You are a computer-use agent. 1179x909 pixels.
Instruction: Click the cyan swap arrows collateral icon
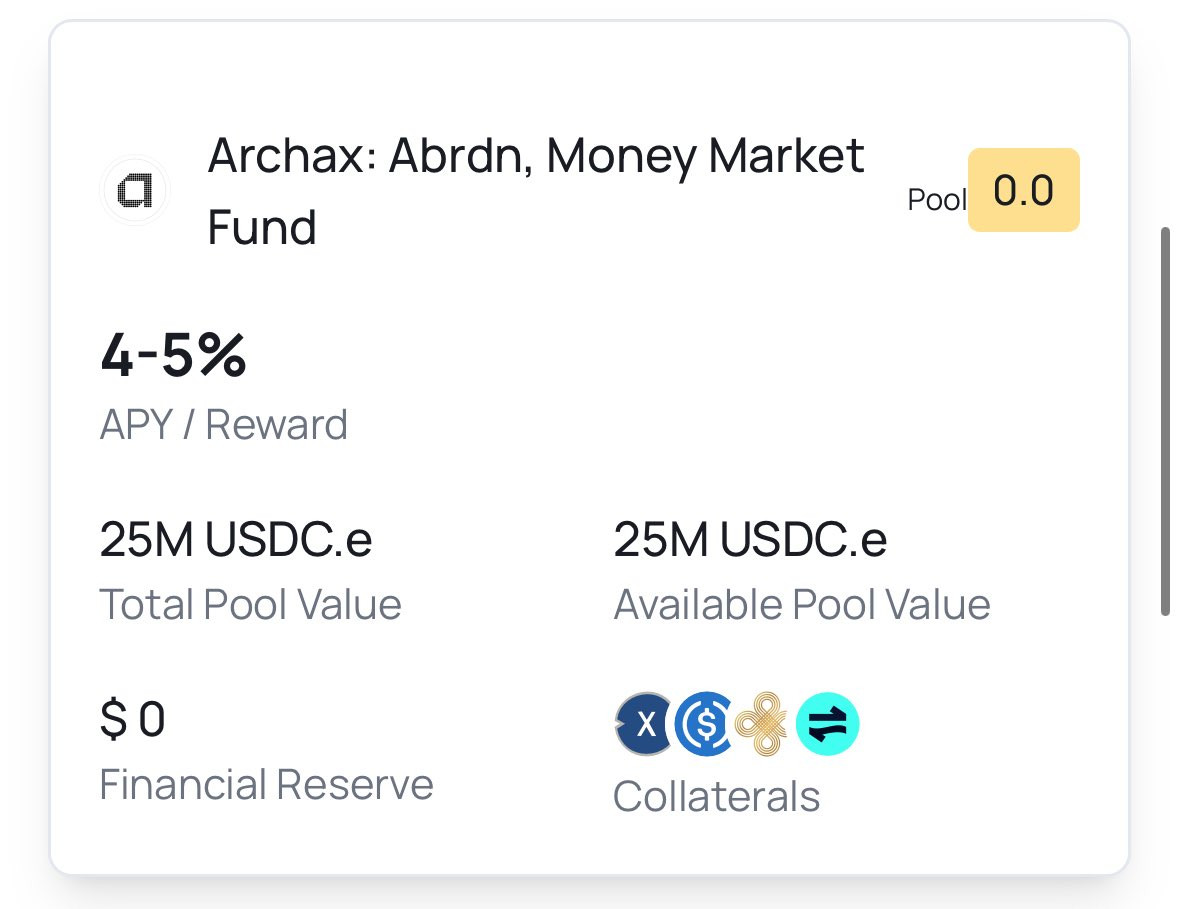click(827, 724)
